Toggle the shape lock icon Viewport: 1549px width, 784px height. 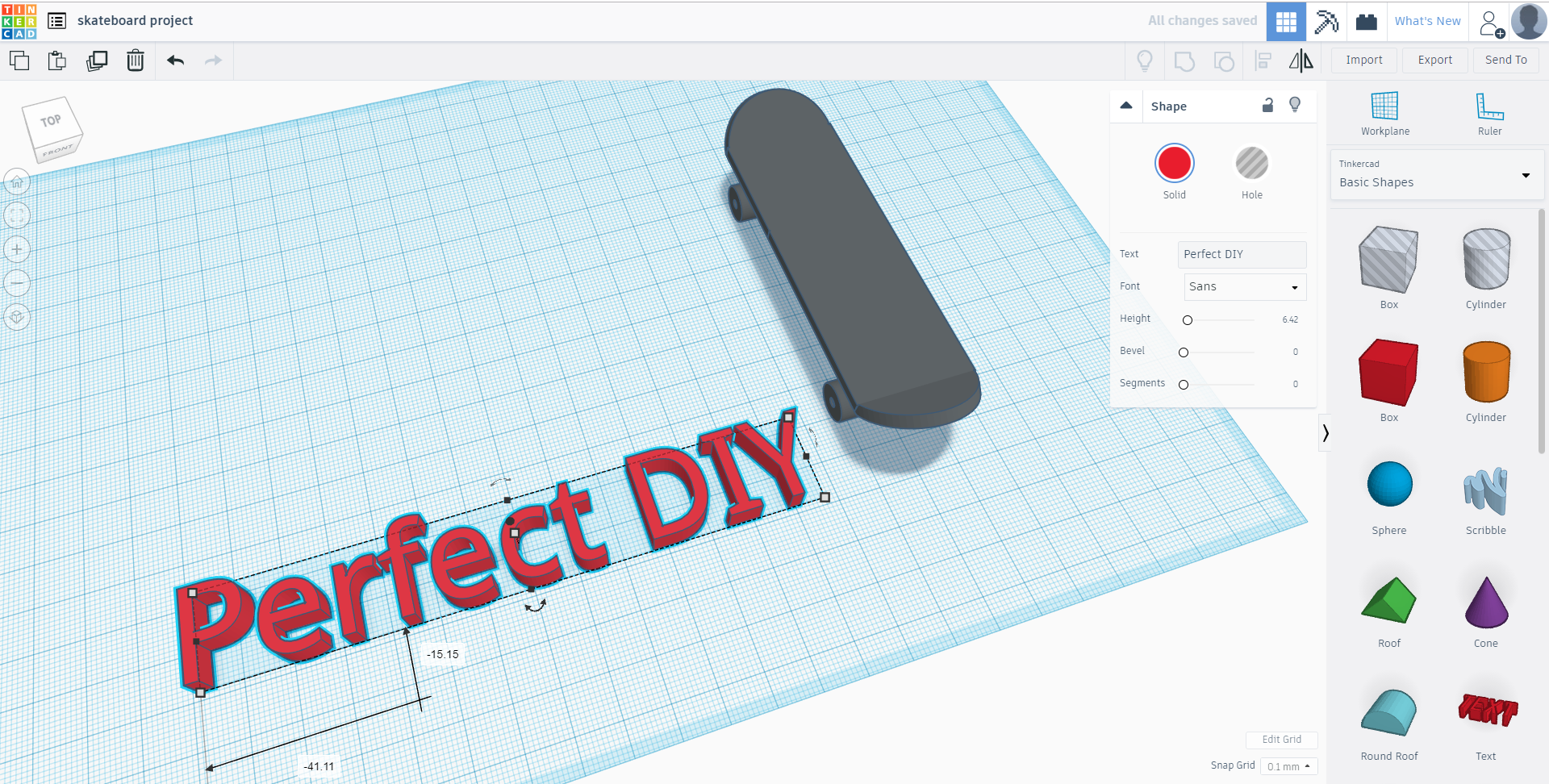click(x=1267, y=105)
